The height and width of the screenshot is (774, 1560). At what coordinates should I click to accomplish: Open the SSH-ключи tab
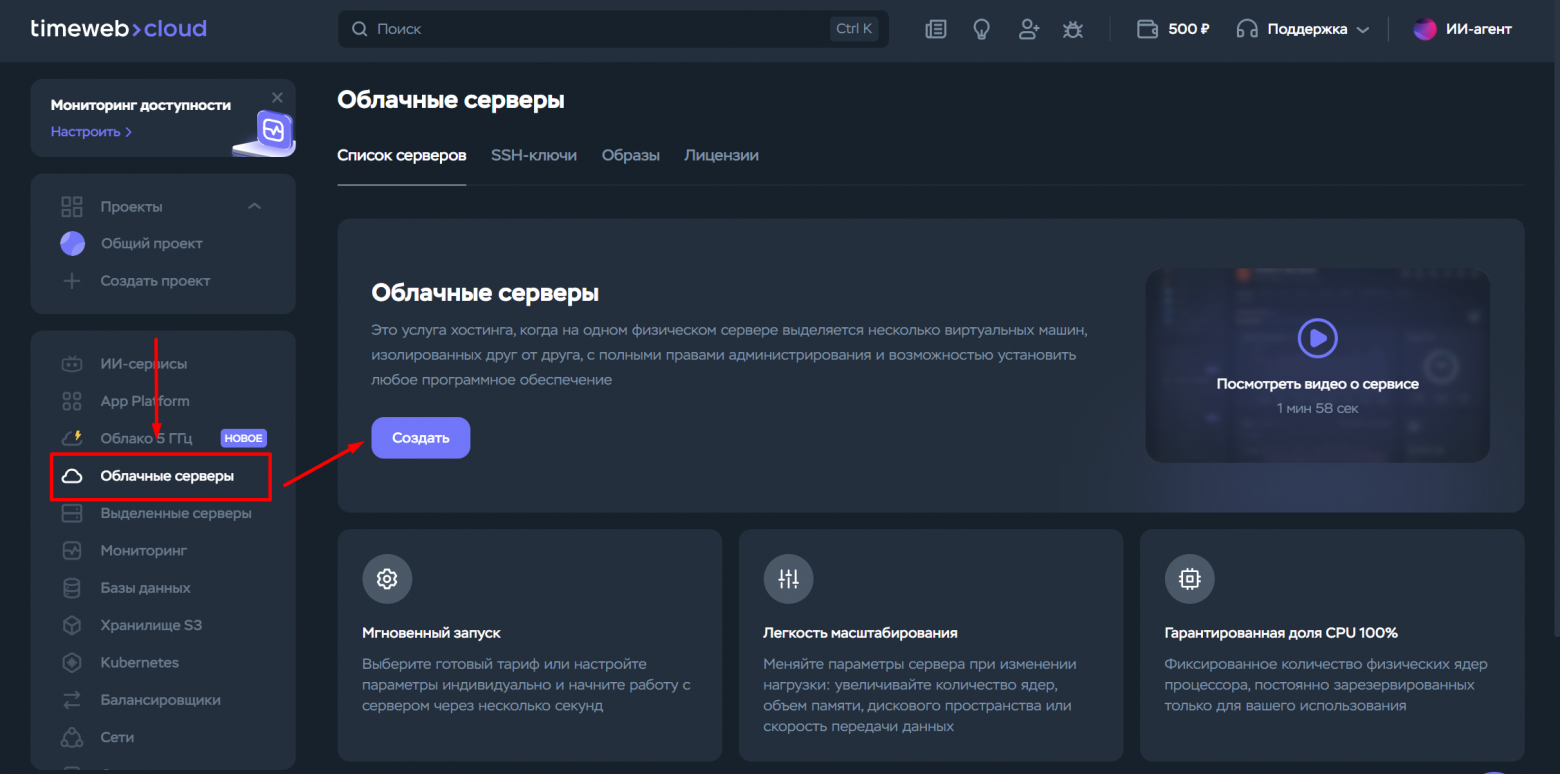(x=534, y=155)
